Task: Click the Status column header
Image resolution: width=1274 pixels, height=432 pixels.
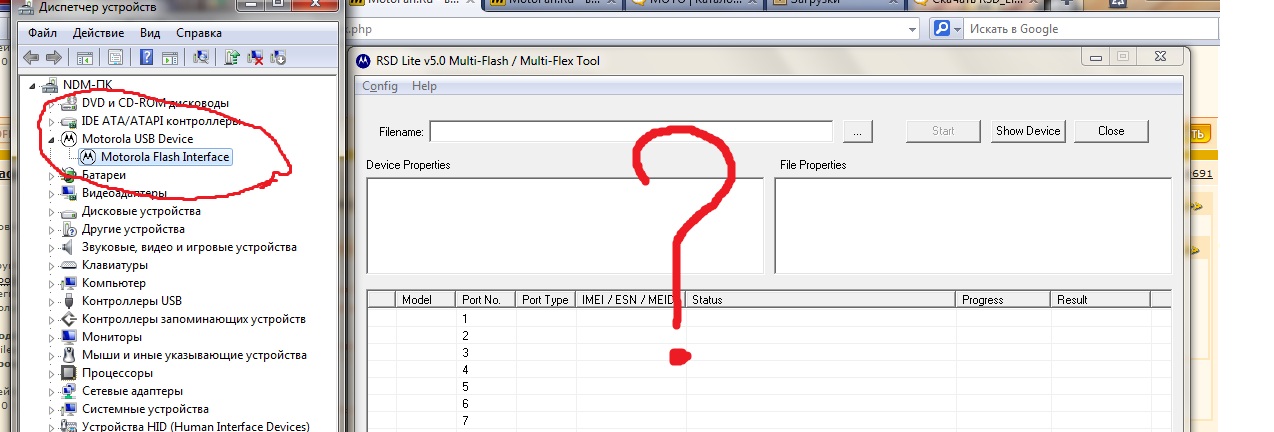Action: [821, 299]
